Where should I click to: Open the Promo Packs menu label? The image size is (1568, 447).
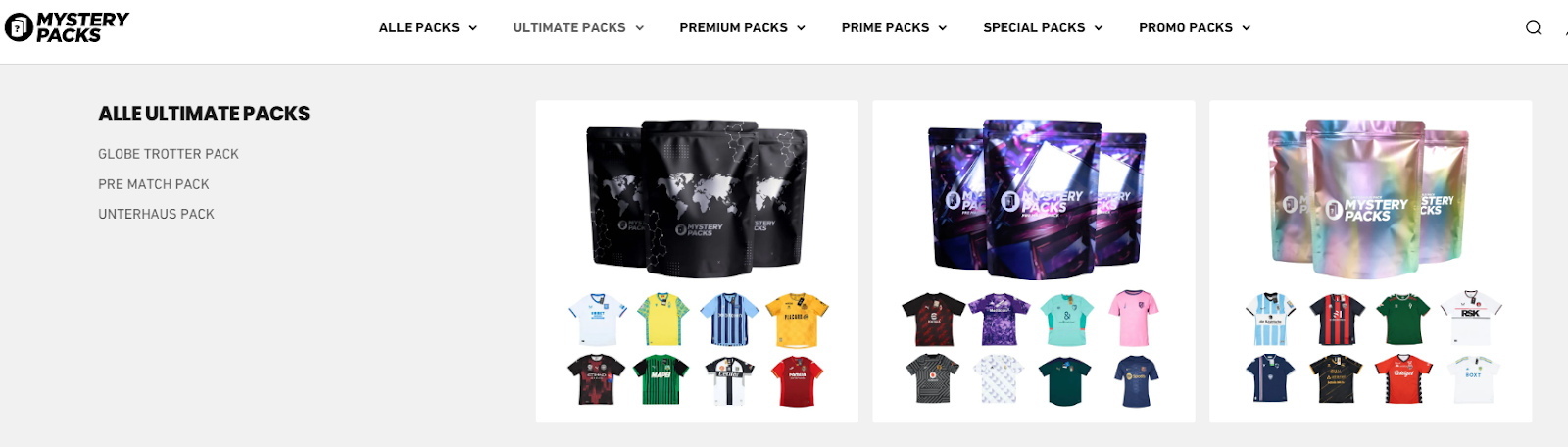(1186, 27)
